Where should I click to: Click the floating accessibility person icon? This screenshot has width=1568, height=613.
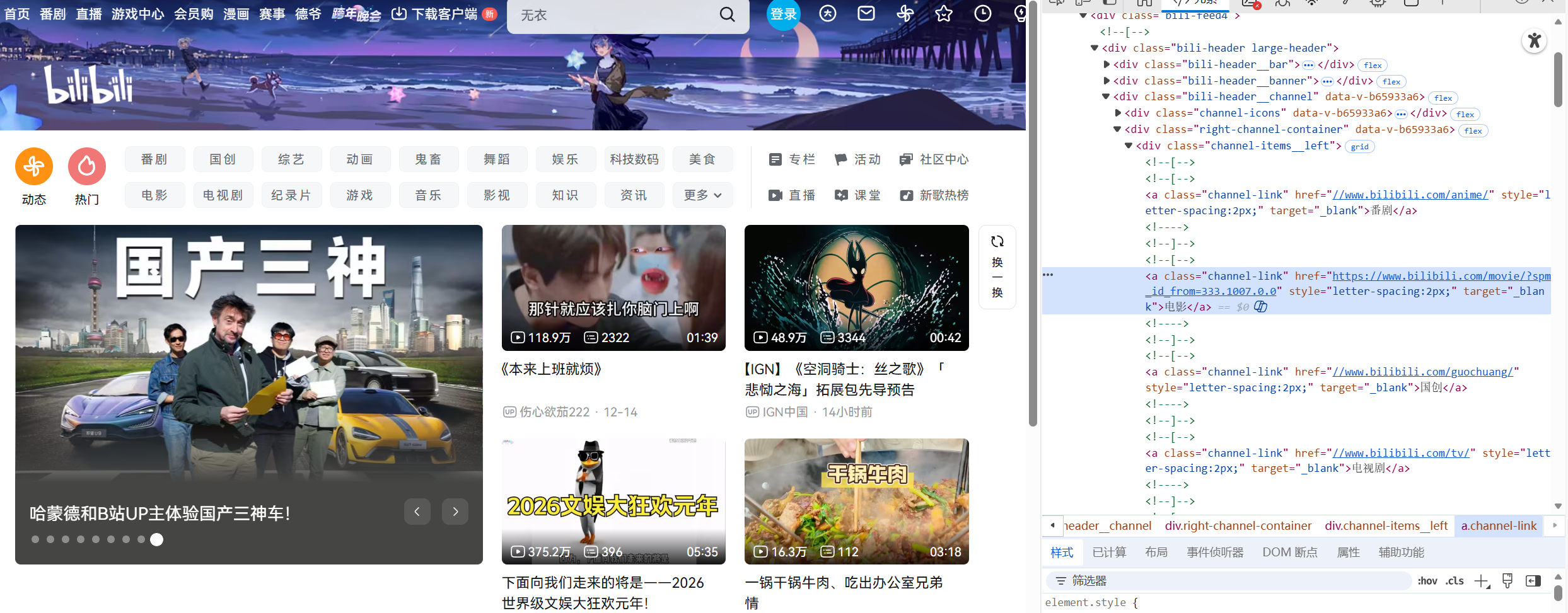(x=1535, y=41)
